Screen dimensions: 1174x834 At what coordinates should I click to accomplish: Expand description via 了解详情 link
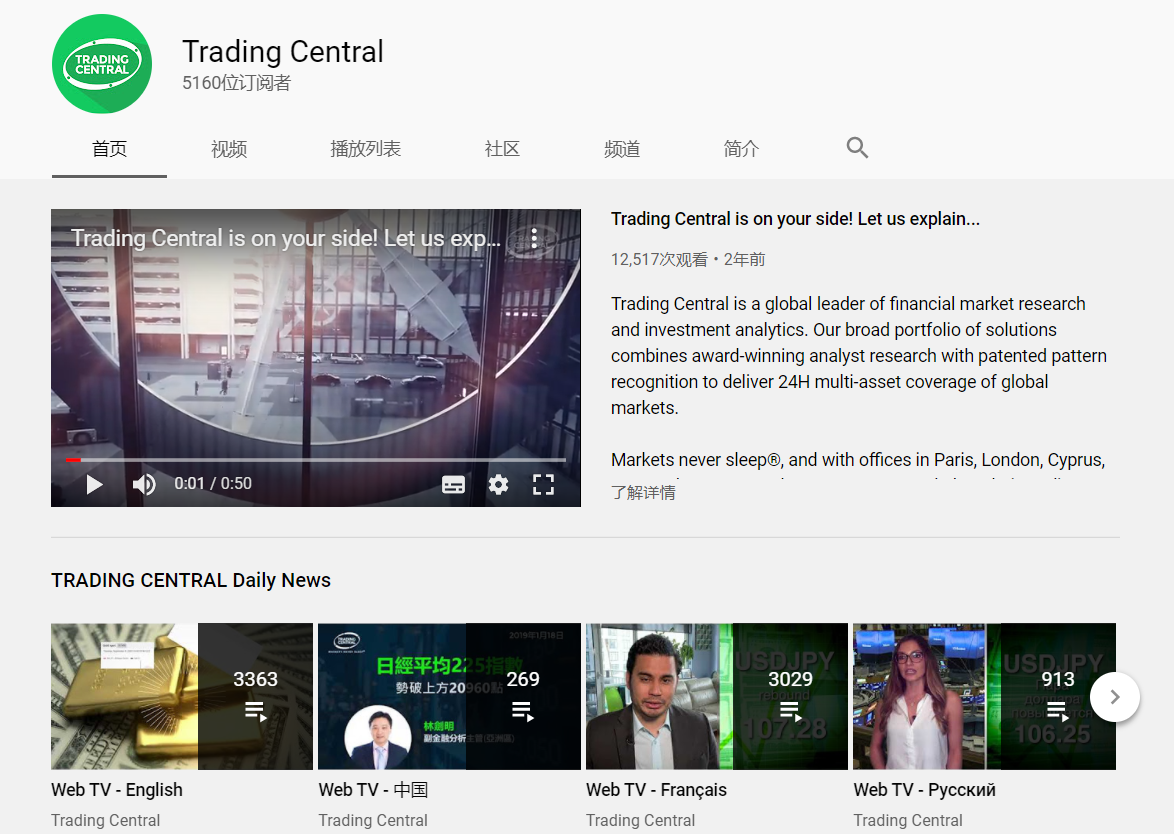643,492
